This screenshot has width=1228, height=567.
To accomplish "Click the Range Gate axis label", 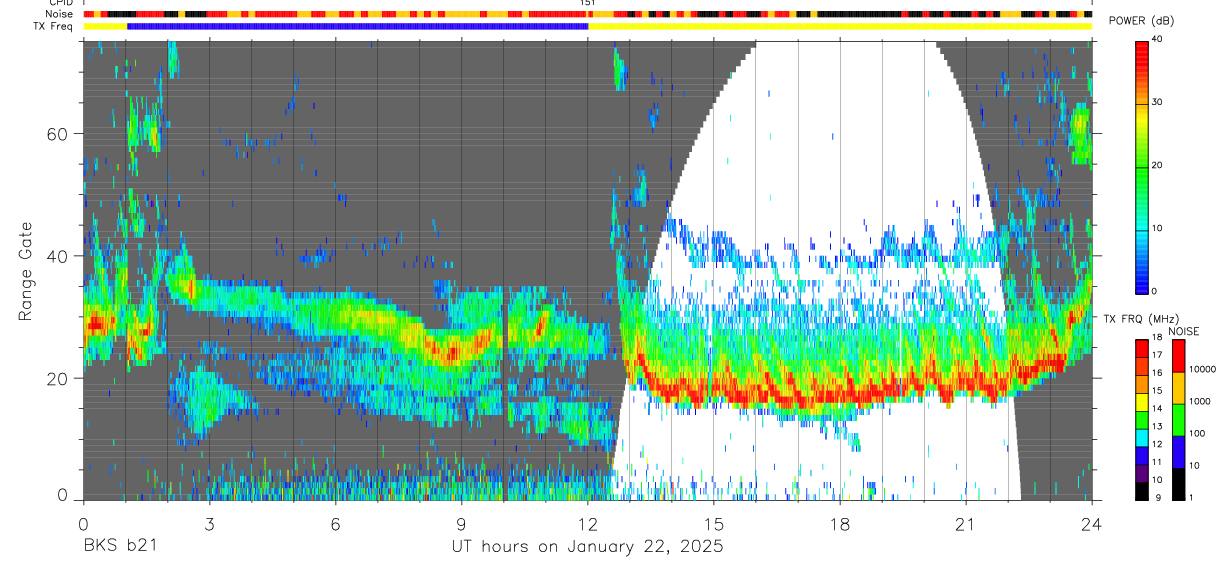I will click(26, 271).
